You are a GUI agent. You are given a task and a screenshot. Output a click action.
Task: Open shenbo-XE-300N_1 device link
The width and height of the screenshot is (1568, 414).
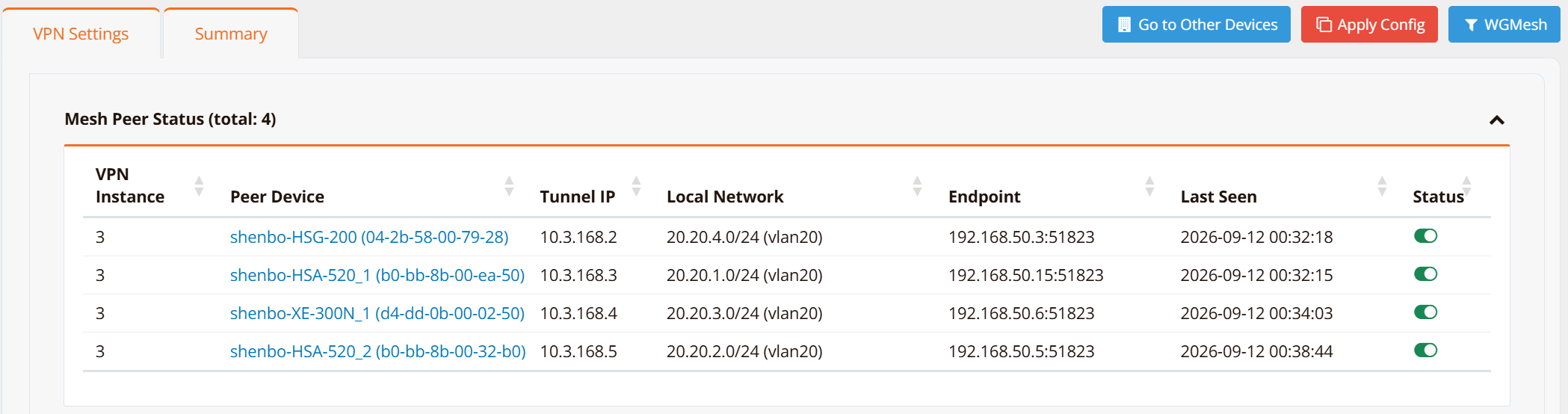coord(377,313)
